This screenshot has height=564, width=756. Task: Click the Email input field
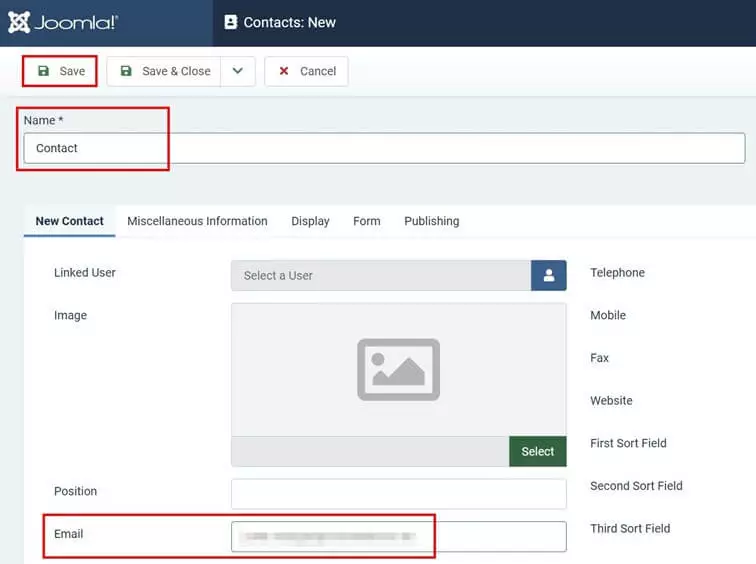(399, 537)
